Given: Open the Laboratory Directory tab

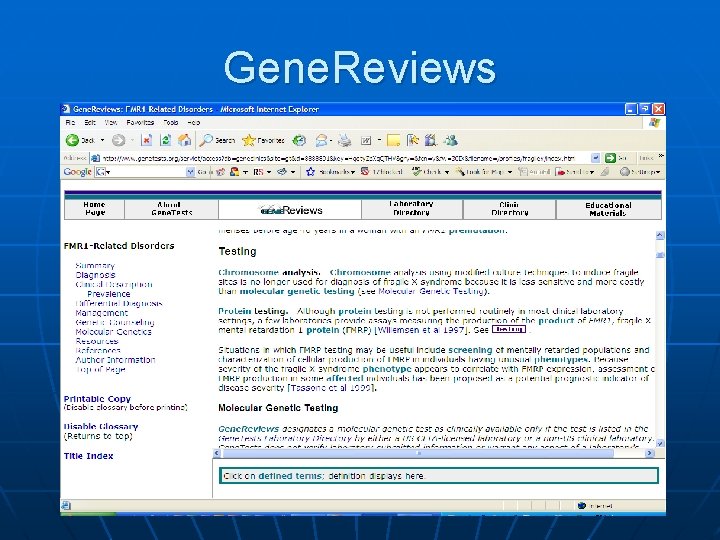Looking at the screenshot, I should pyautogui.click(x=412, y=209).
